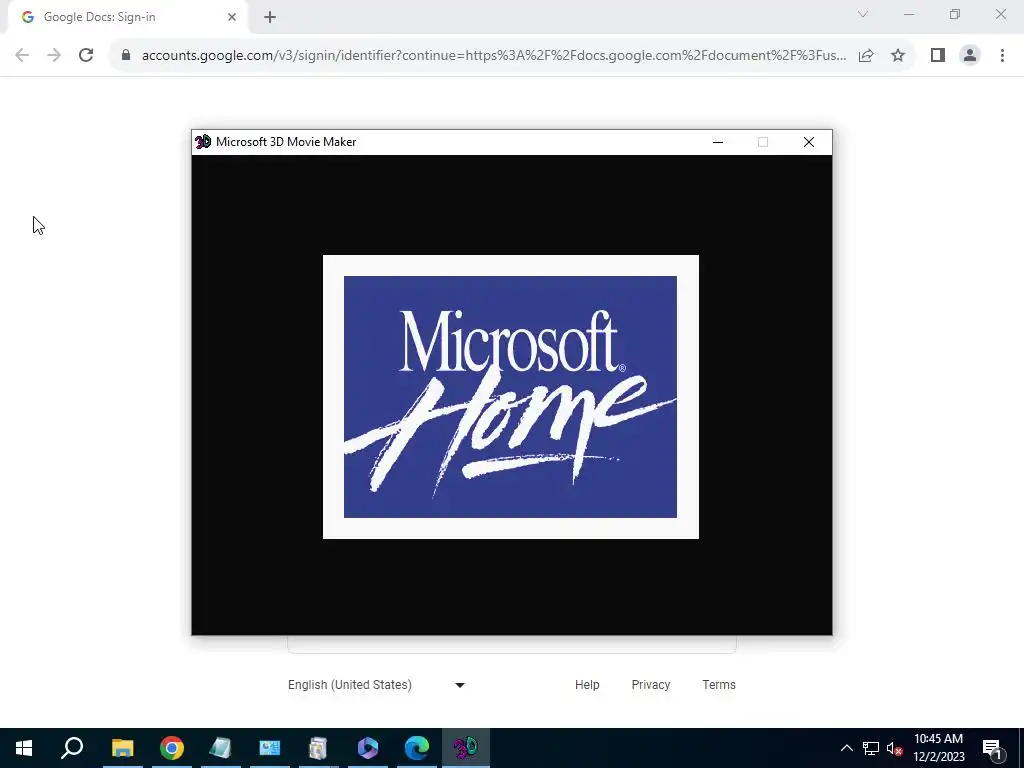This screenshot has width=1024, height=768.
Task: Open taskbar Search
Action: 72,748
